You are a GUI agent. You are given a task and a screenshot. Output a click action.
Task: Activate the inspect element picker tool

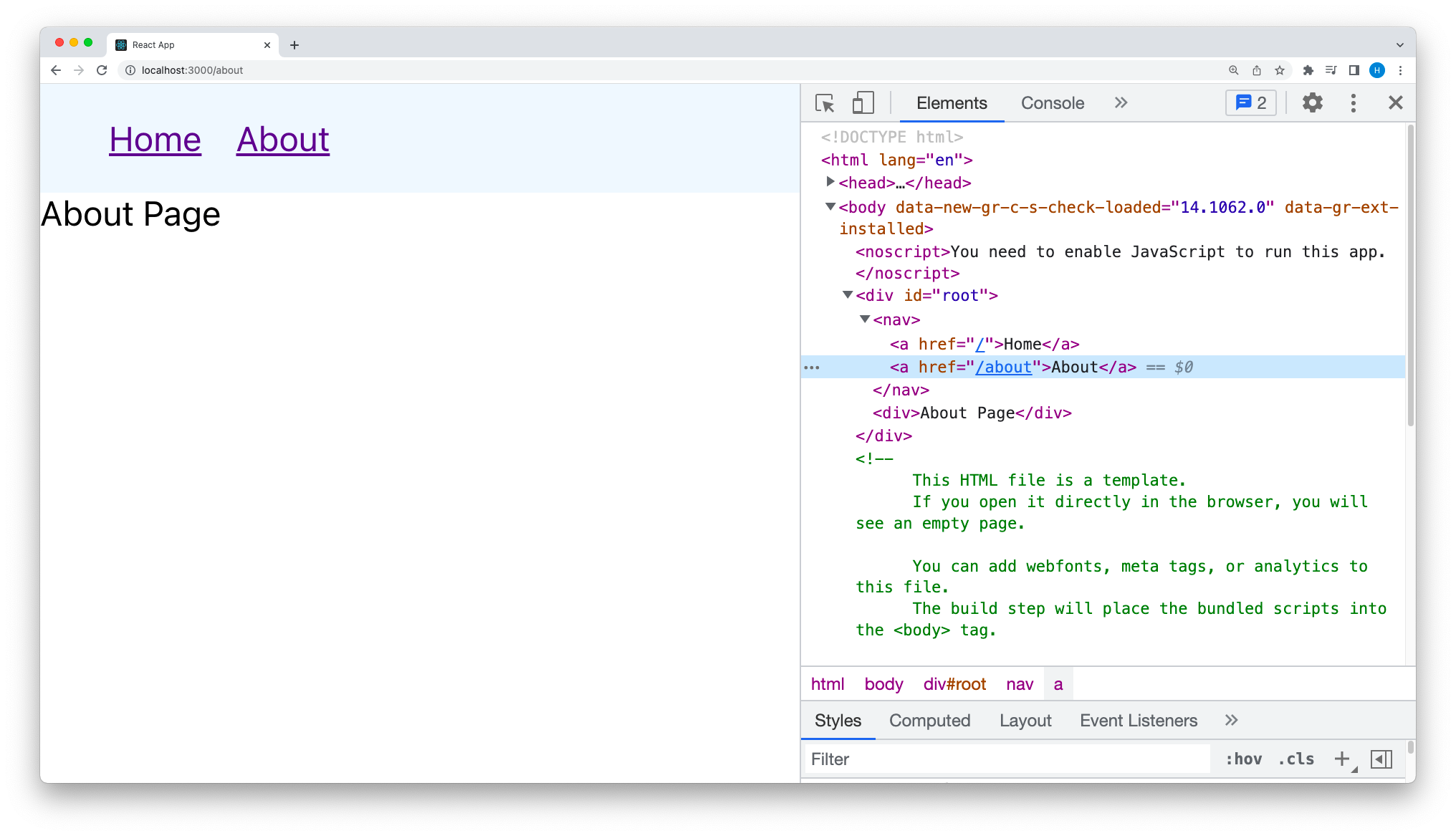coord(825,103)
